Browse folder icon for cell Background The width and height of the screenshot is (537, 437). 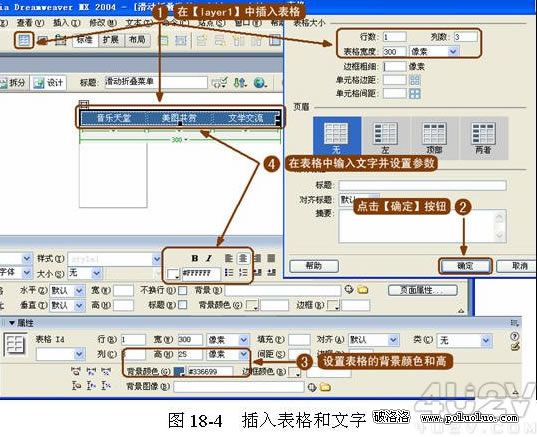362,290
